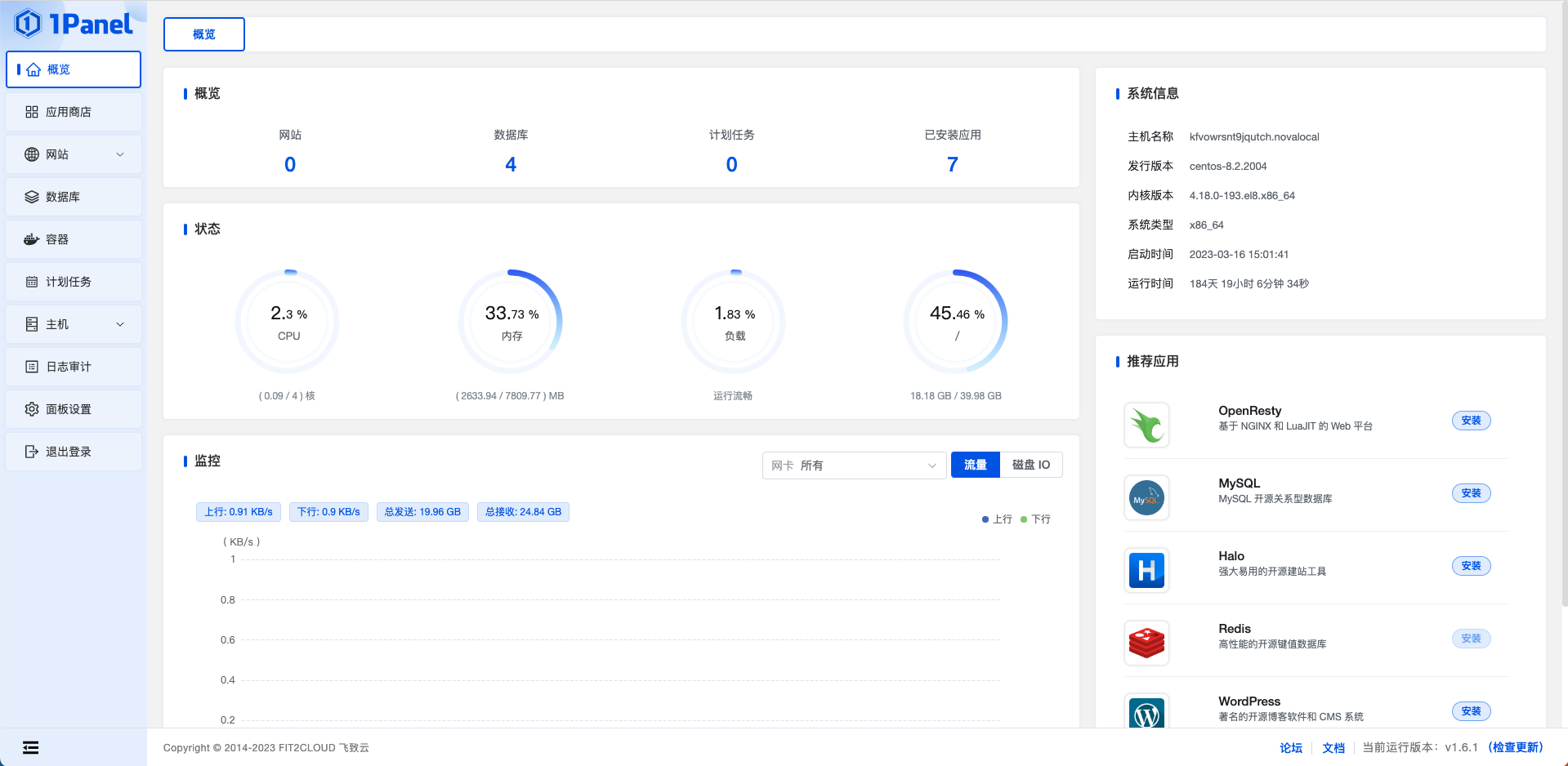Open 计划任务 menu item
Viewport: 1568px width, 766px height.
(74, 282)
